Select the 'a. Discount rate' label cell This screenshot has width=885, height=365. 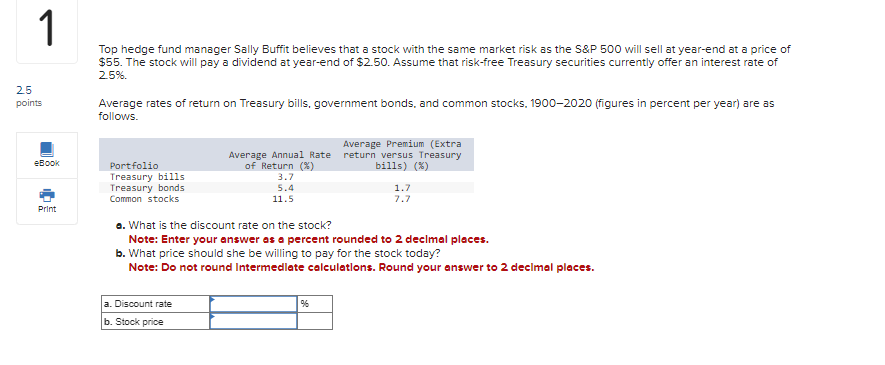point(156,304)
